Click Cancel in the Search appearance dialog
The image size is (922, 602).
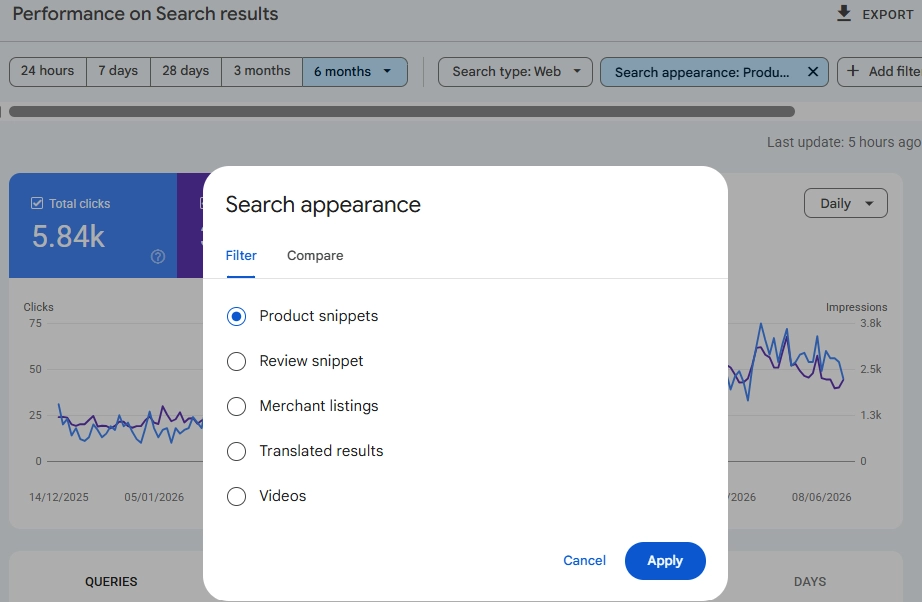click(584, 561)
